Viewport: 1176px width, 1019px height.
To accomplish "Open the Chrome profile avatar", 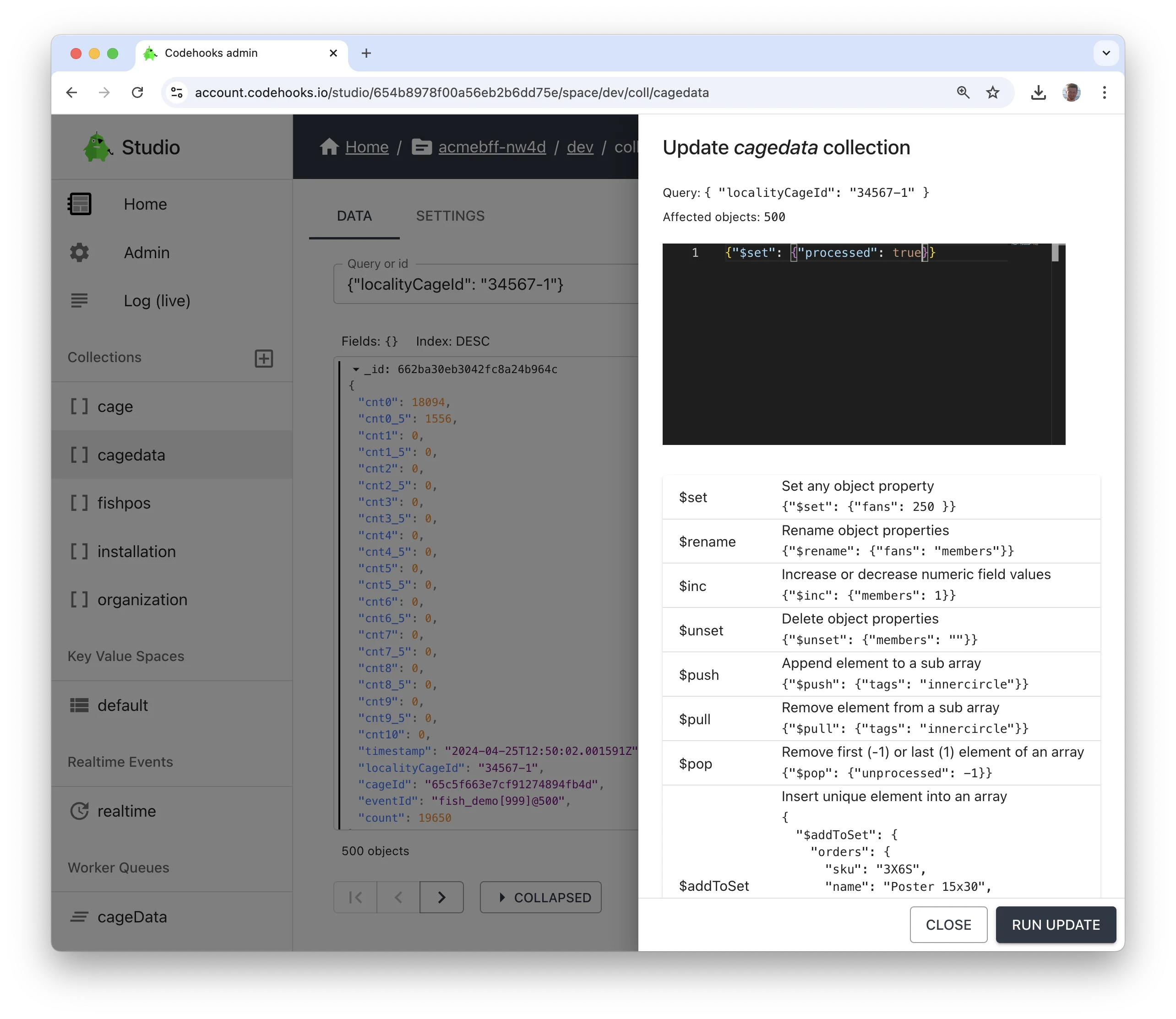I will point(1072,92).
